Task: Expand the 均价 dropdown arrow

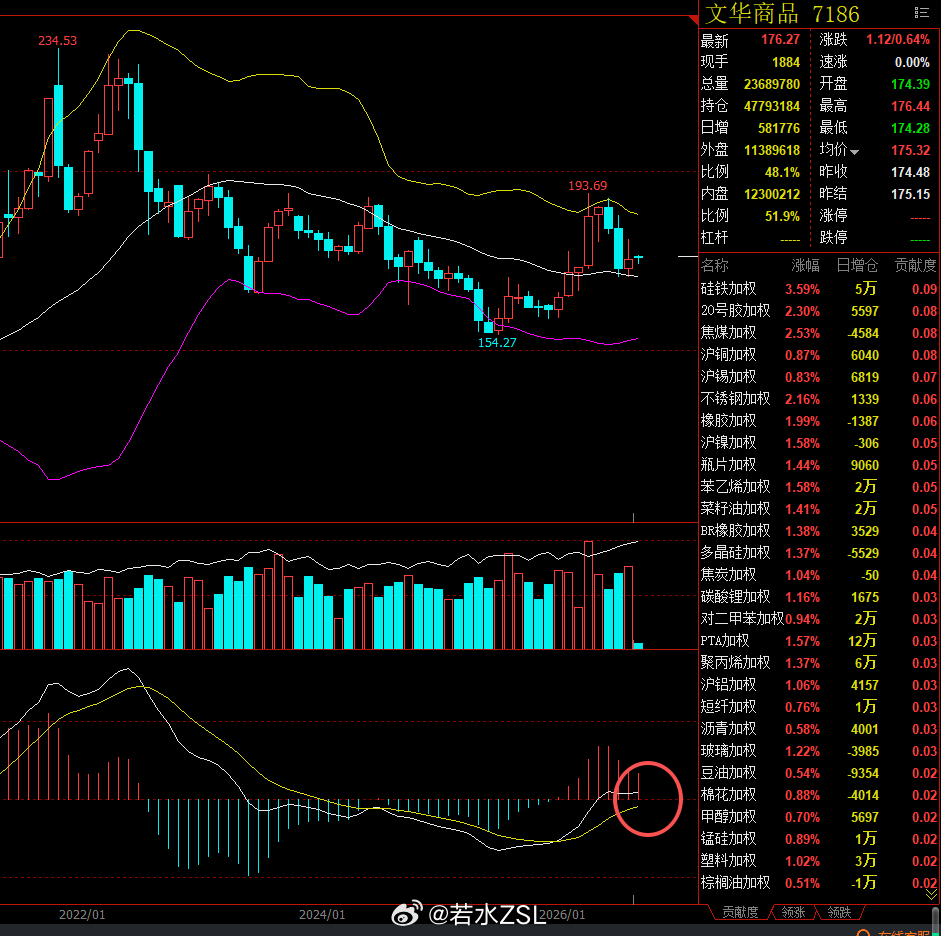Action: point(855,152)
